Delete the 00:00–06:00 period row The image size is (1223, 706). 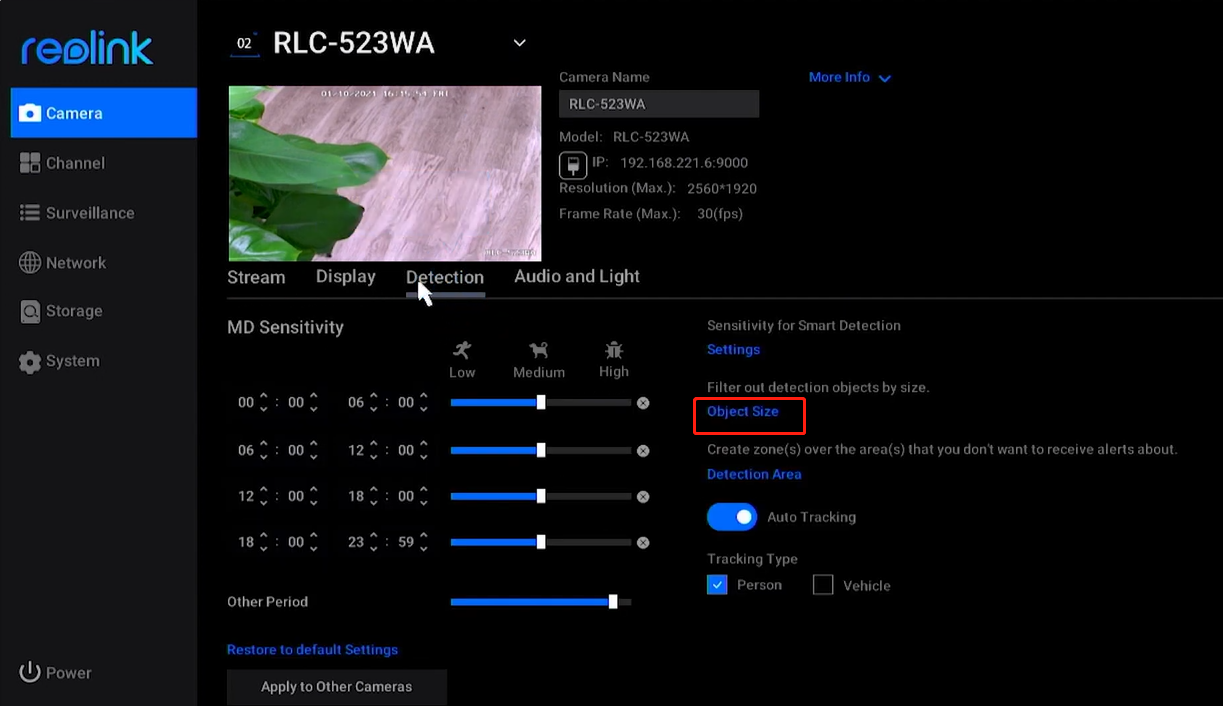click(643, 403)
